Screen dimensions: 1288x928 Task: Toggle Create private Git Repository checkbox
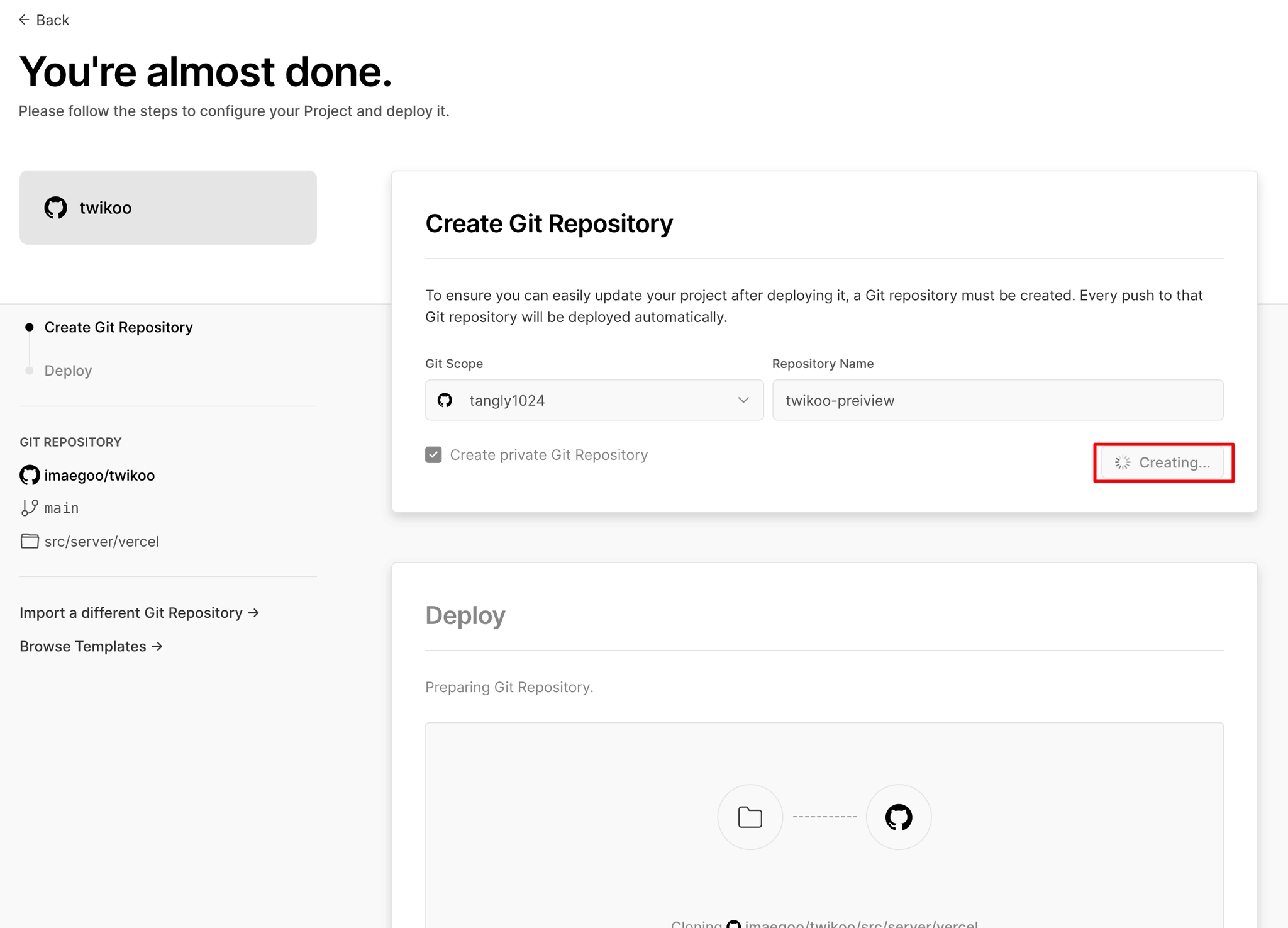(433, 455)
